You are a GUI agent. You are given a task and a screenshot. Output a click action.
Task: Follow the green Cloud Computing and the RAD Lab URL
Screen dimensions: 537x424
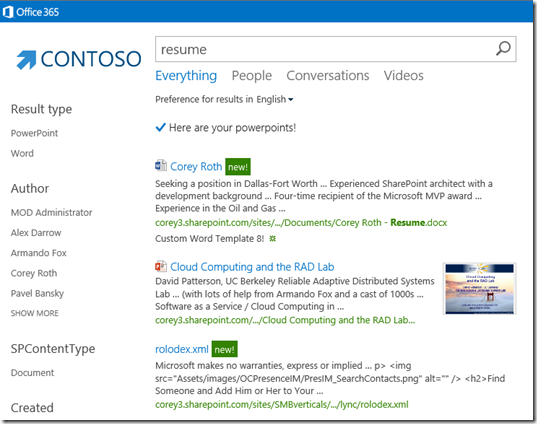285,320
